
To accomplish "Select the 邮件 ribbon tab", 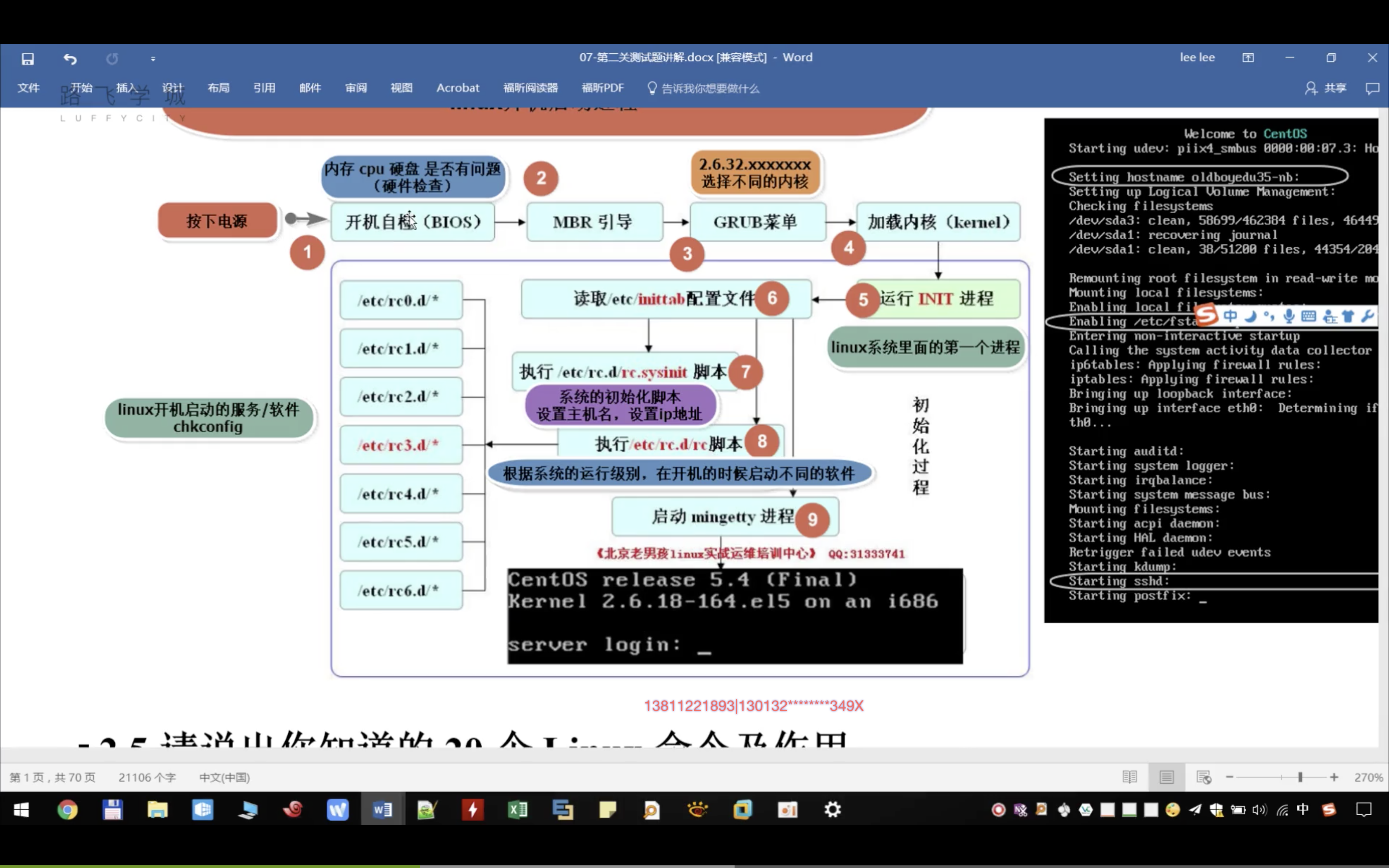I will coord(310,88).
